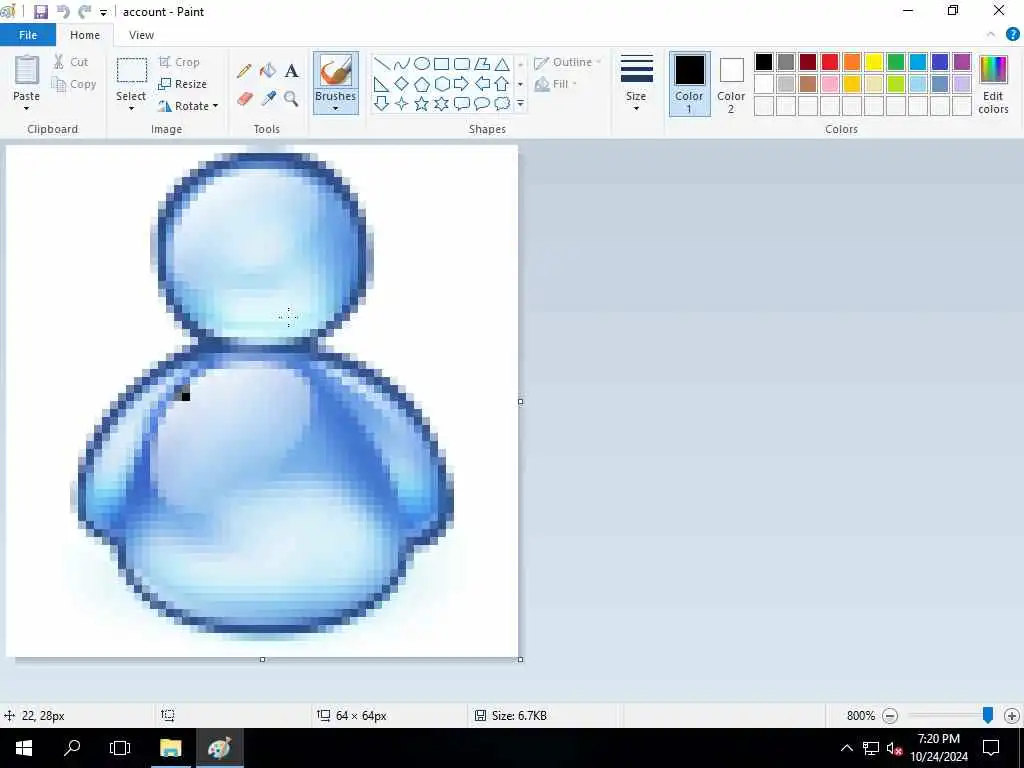Select the Text tool

click(x=291, y=71)
